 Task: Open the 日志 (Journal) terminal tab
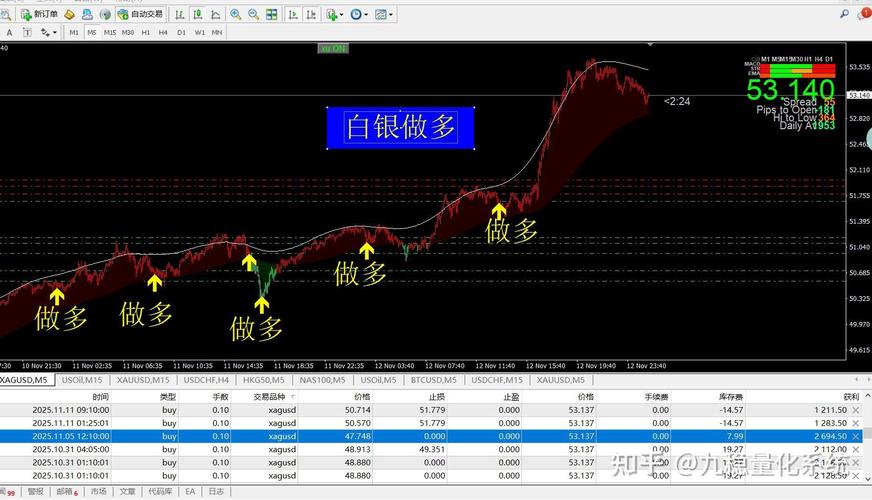pyautogui.click(x=216, y=492)
